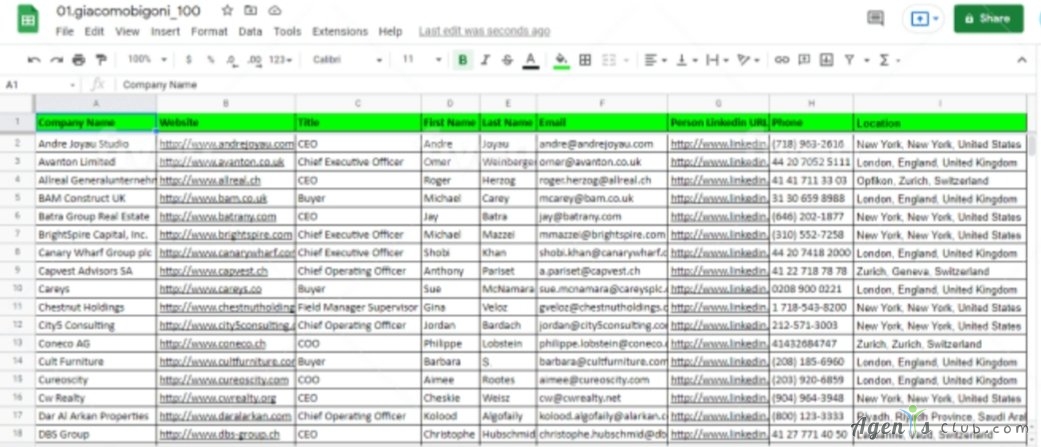1041x447 pixels.
Task: Open the functions sigma menu
Action: click(890, 60)
